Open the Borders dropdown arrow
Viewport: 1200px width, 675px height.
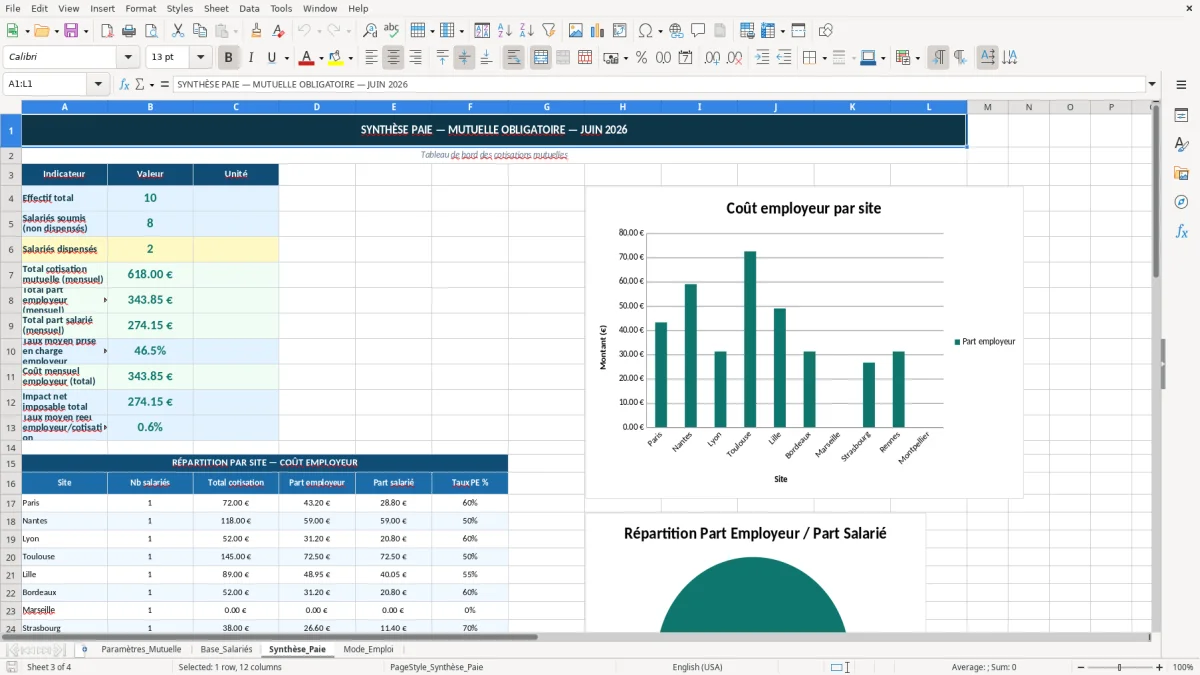pos(824,58)
